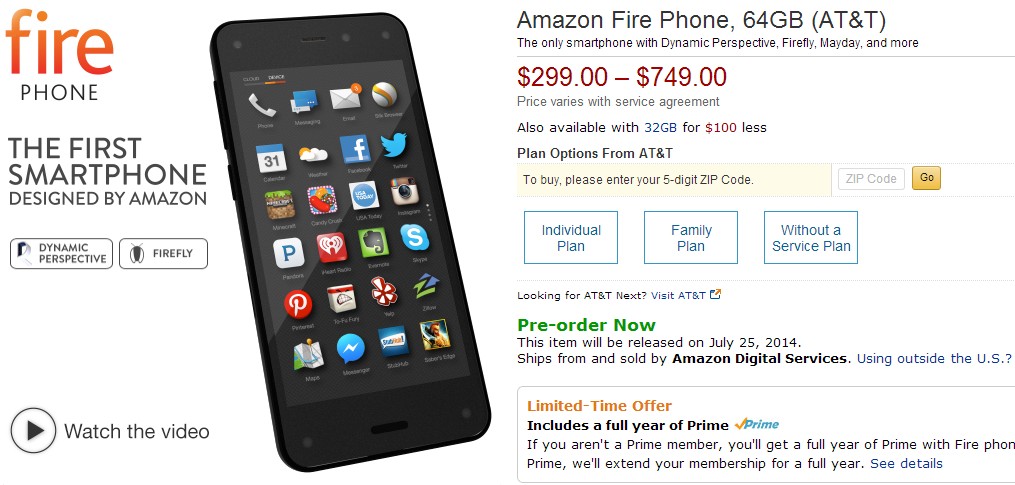Click the Yelp icon on phone screen
Viewport: 1015px width, 485px height.
click(x=385, y=292)
